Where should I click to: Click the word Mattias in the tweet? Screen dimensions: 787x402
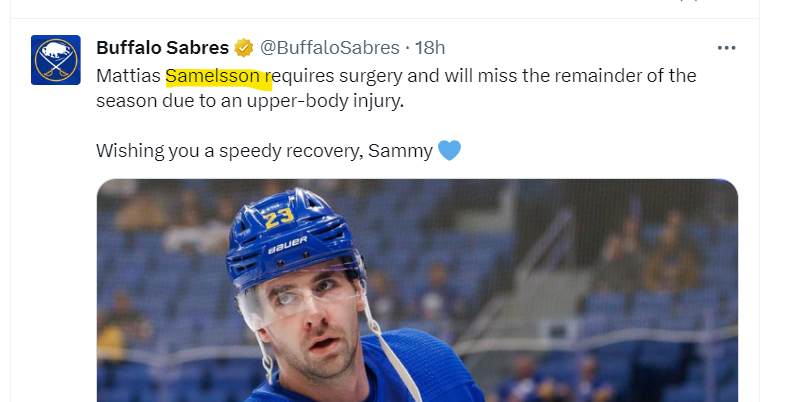coord(128,76)
